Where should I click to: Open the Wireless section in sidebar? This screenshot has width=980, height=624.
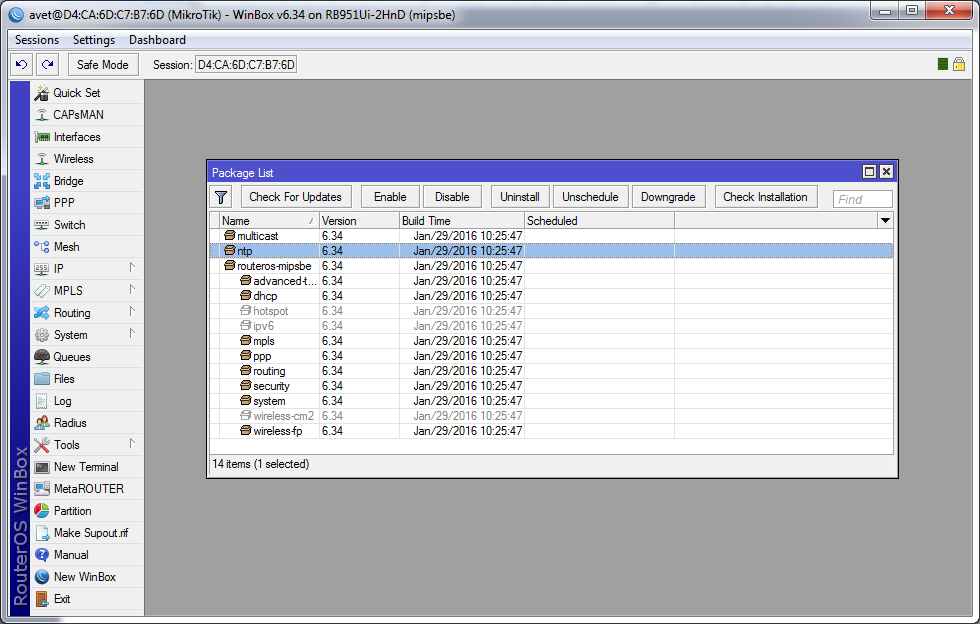tap(73, 159)
